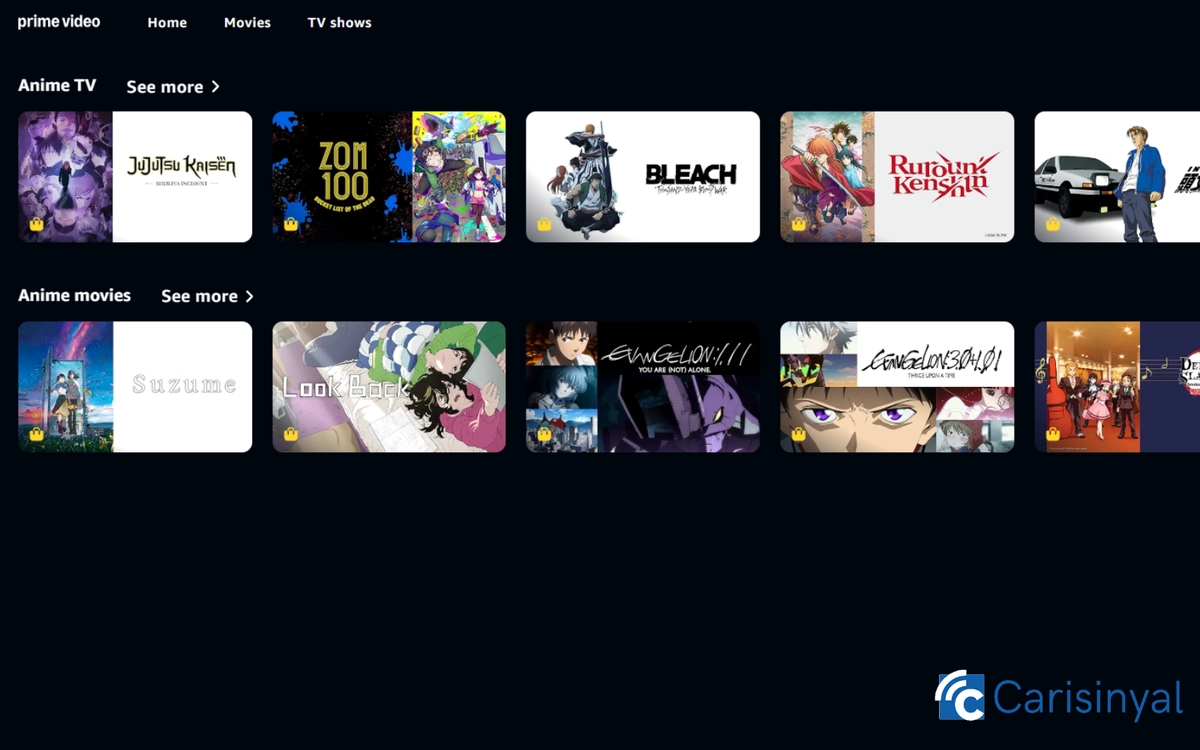Click the Prime Video logo
Screen dimensions: 1200x750
tap(58, 21)
